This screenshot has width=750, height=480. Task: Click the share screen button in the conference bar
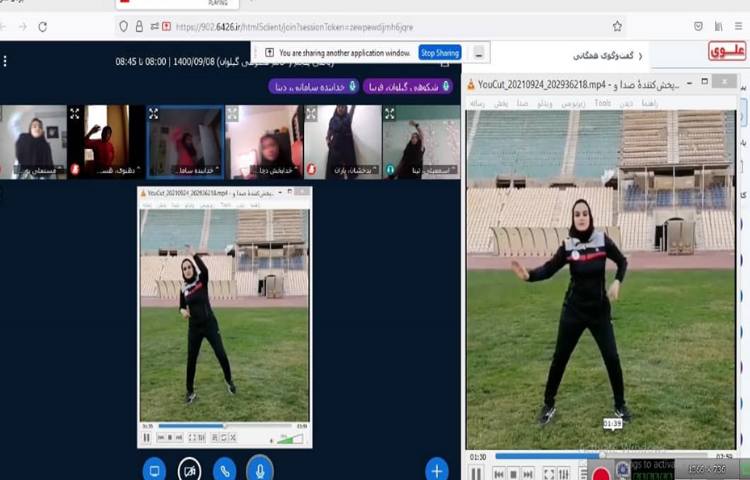[154, 470]
